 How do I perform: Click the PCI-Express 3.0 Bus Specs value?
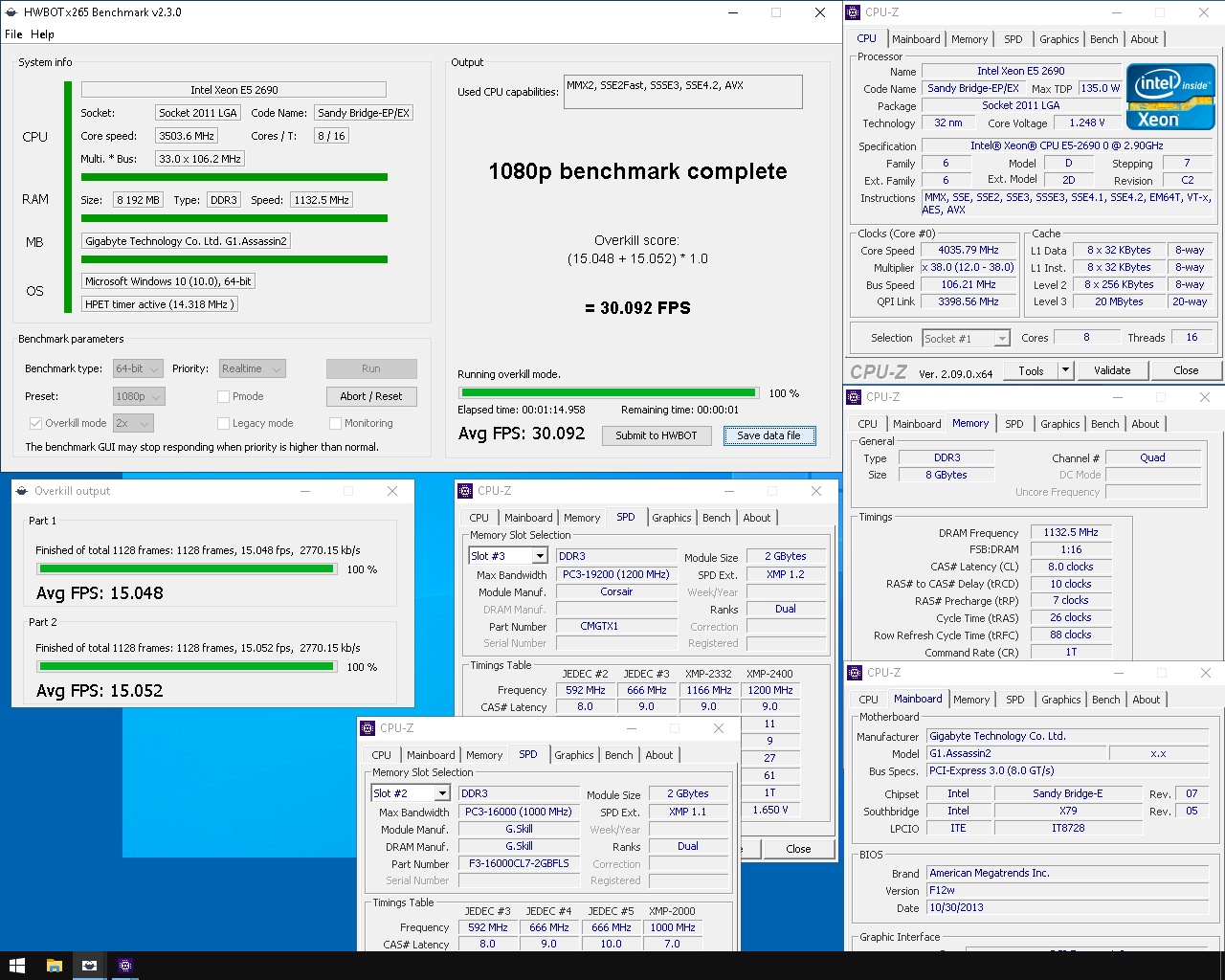(1067, 770)
